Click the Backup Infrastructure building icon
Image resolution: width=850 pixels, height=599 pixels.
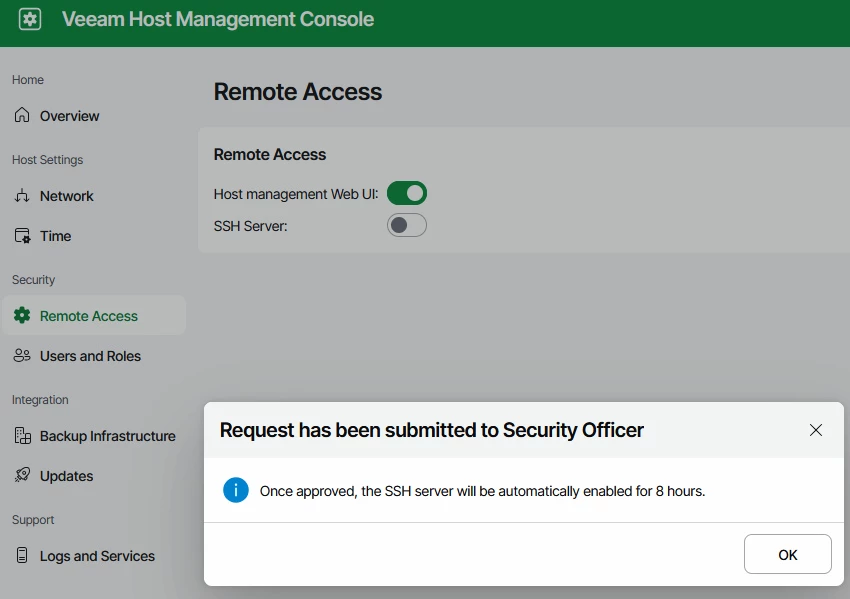(x=22, y=436)
